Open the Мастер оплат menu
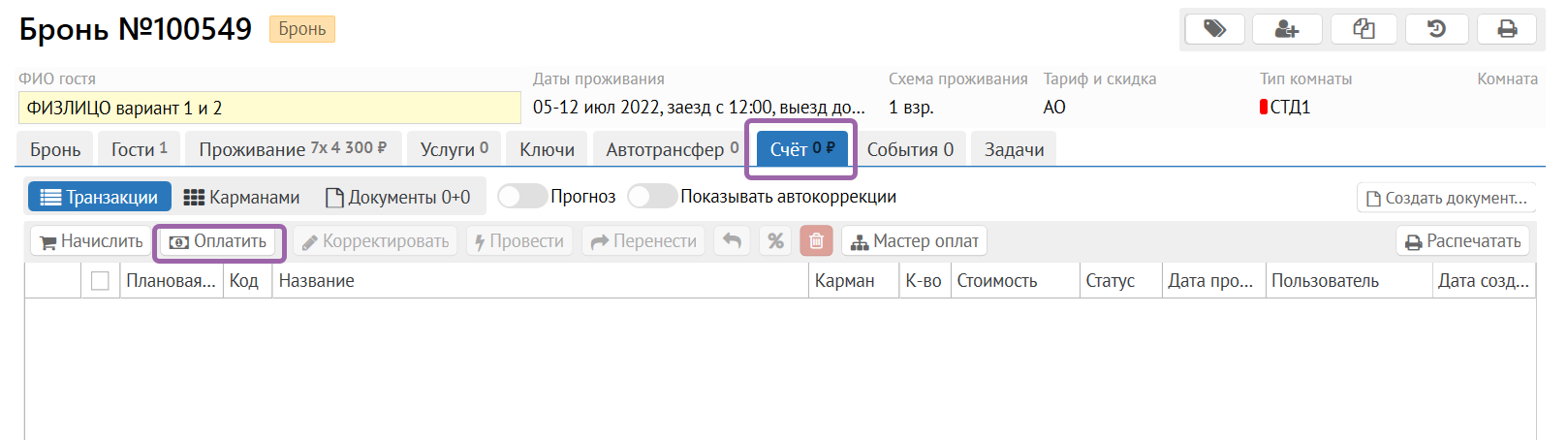 pyautogui.click(x=914, y=241)
